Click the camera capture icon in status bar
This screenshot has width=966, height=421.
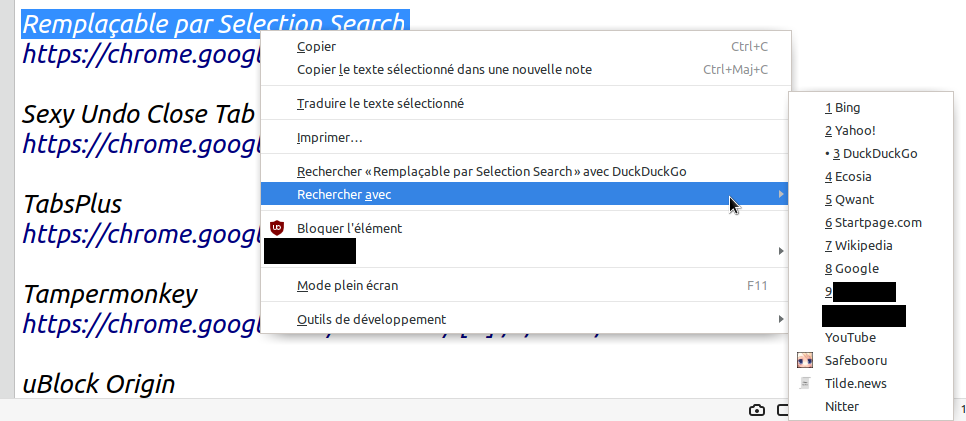[757, 410]
